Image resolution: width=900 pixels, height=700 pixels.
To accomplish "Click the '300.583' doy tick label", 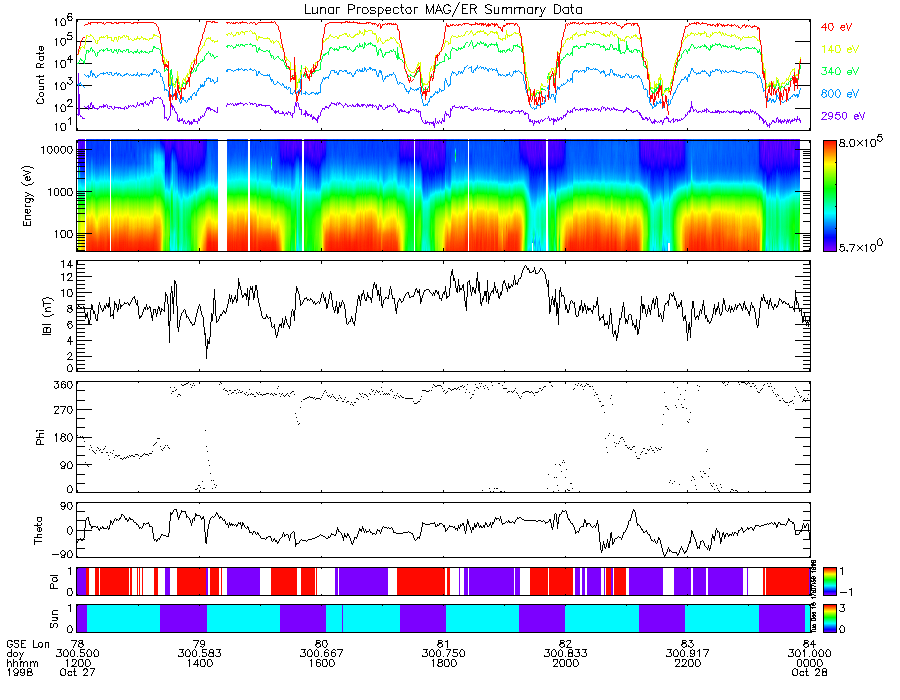I will tap(199, 654).
